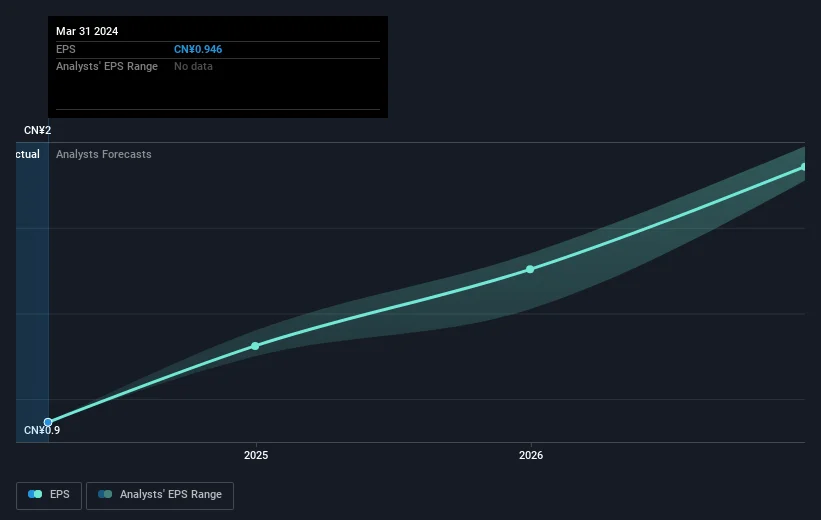
Task: Select the Mar 2024 EPS data point
Action: point(48,422)
